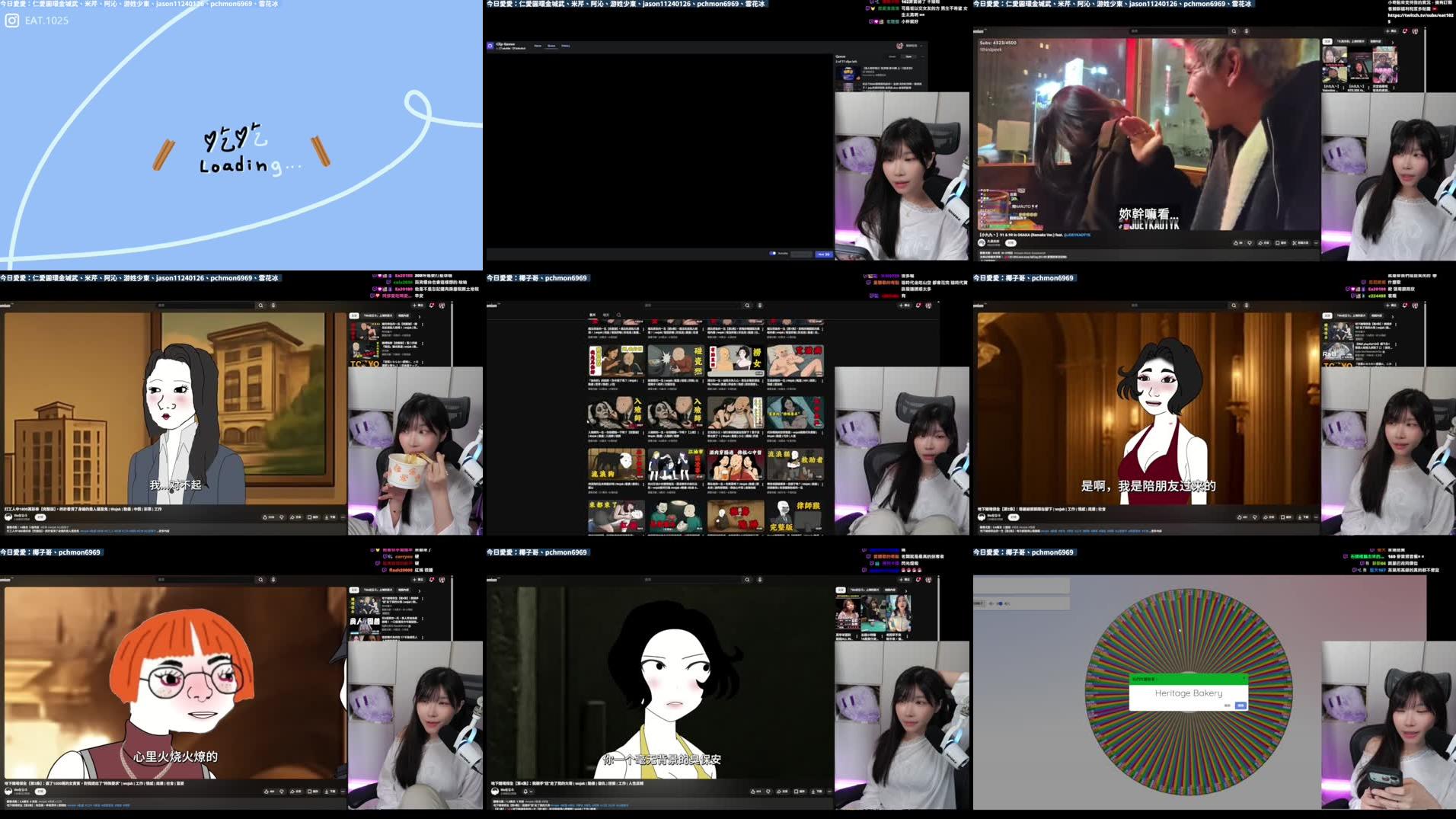The image size is (1456, 819).
Task: Toggle Autoplay in Clip Queue
Action: [773, 253]
